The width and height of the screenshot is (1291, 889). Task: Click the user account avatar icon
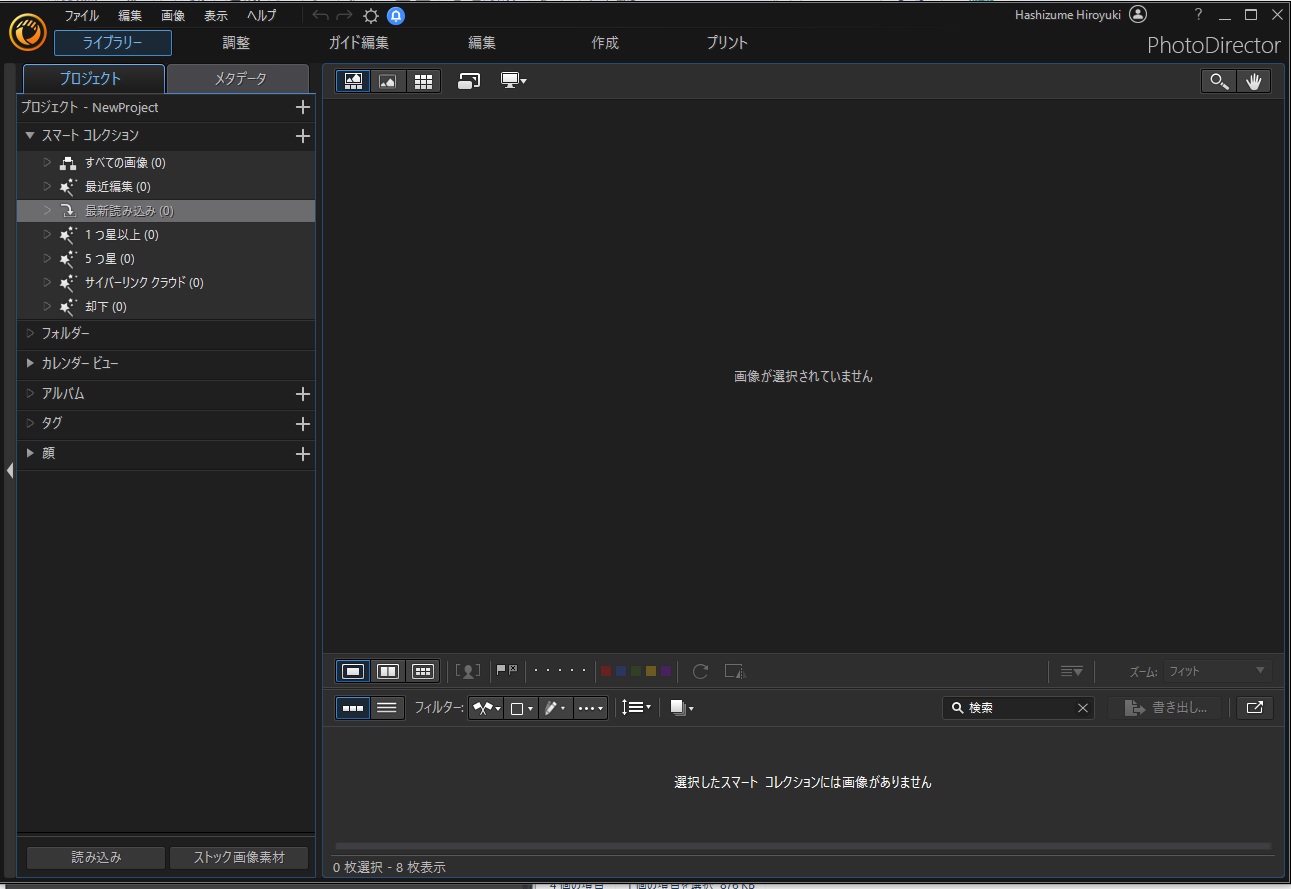click(1137, 15)
